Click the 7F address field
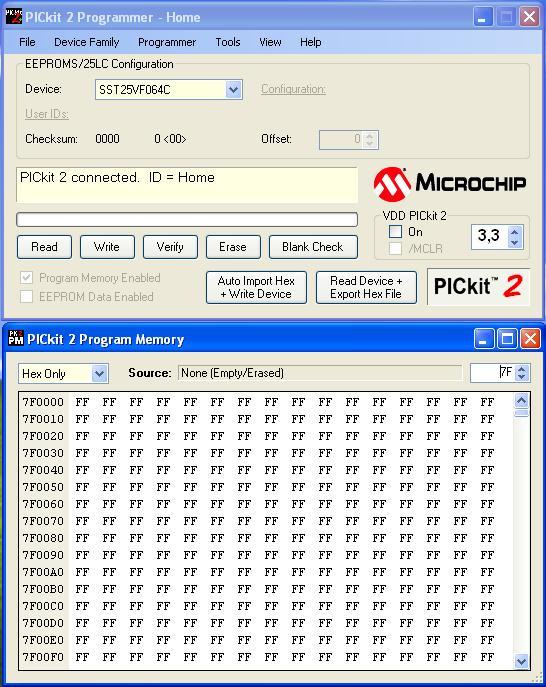This screenshot has height=687, width=546. [492, 373]
